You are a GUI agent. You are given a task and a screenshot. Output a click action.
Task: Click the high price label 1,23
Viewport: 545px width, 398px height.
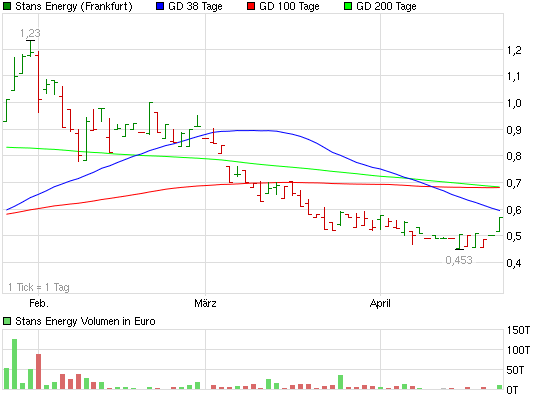click(30, 33)
